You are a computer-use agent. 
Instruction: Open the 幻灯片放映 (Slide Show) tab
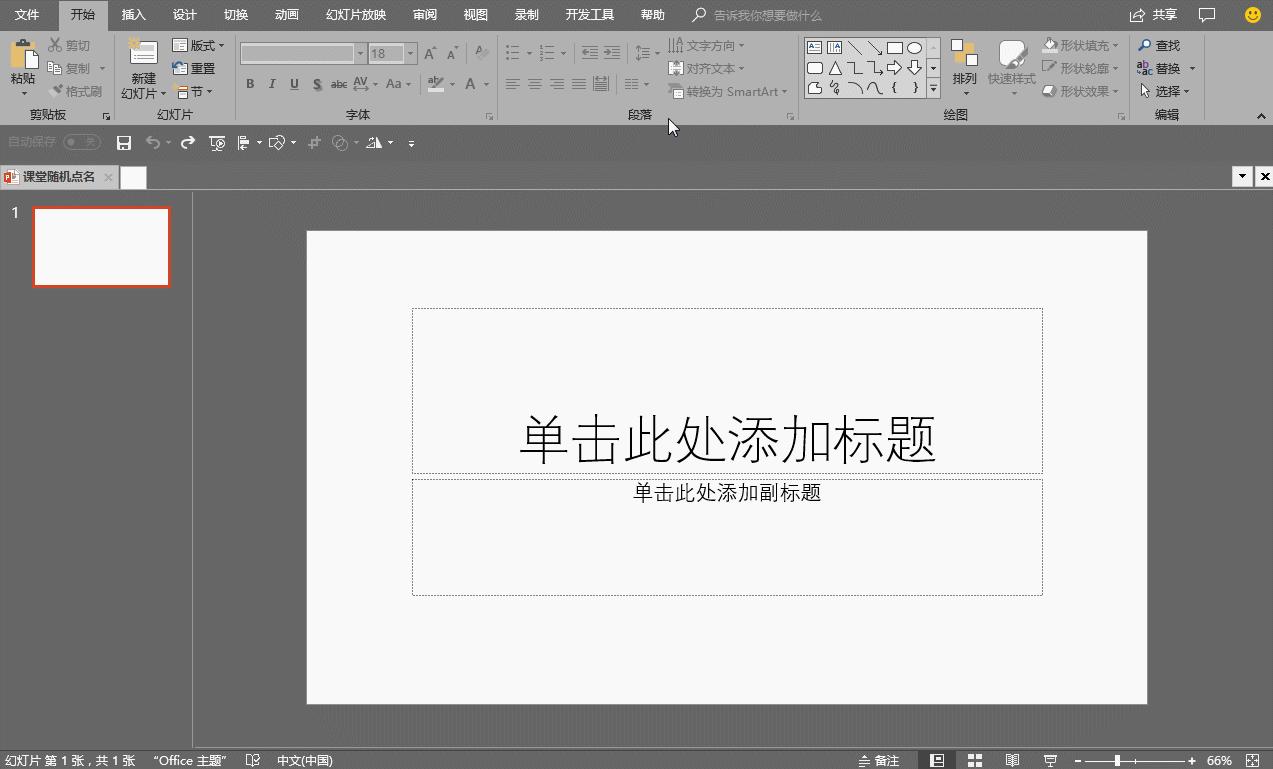354,15
